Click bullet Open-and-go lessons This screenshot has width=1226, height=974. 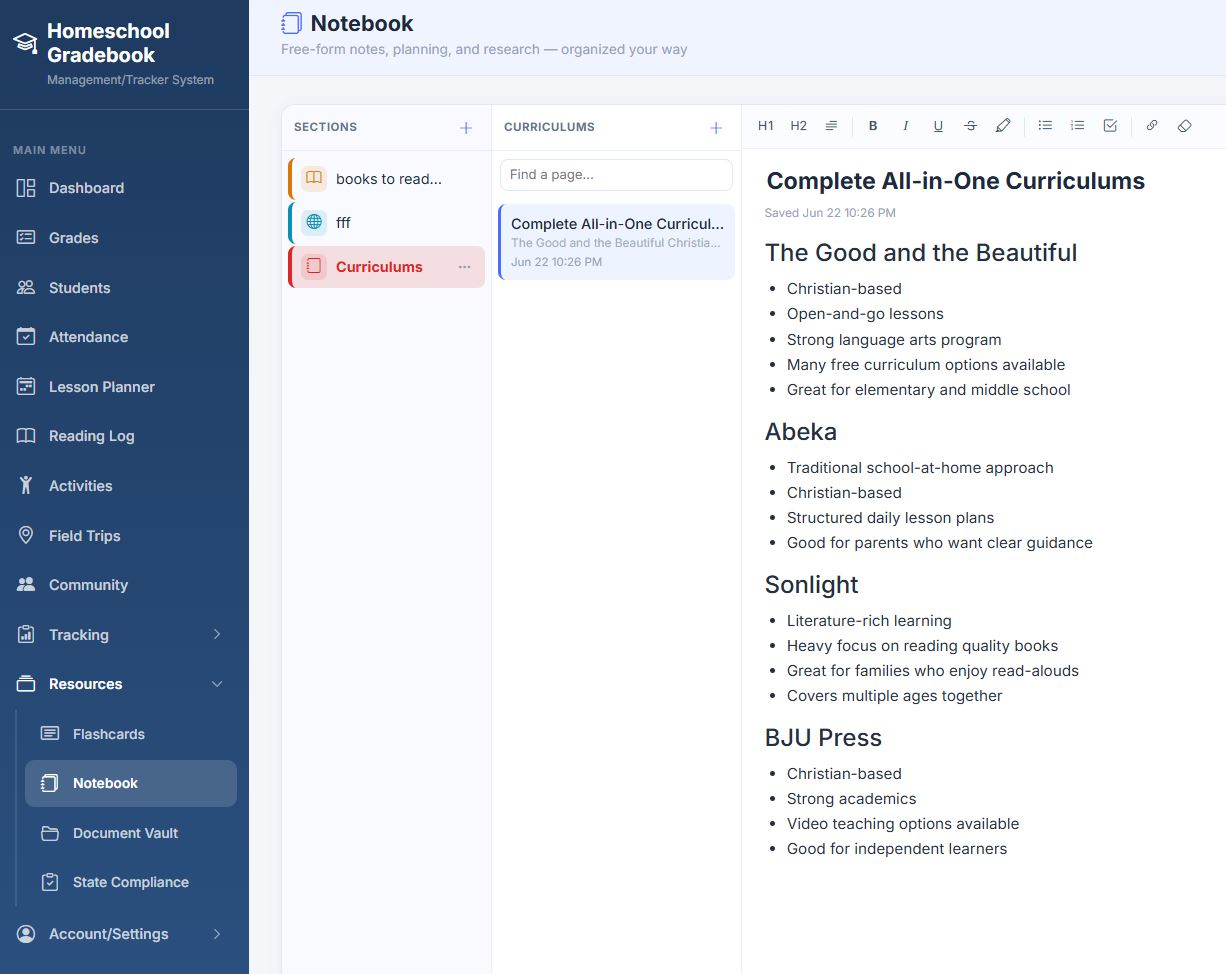tap(865, 314)
